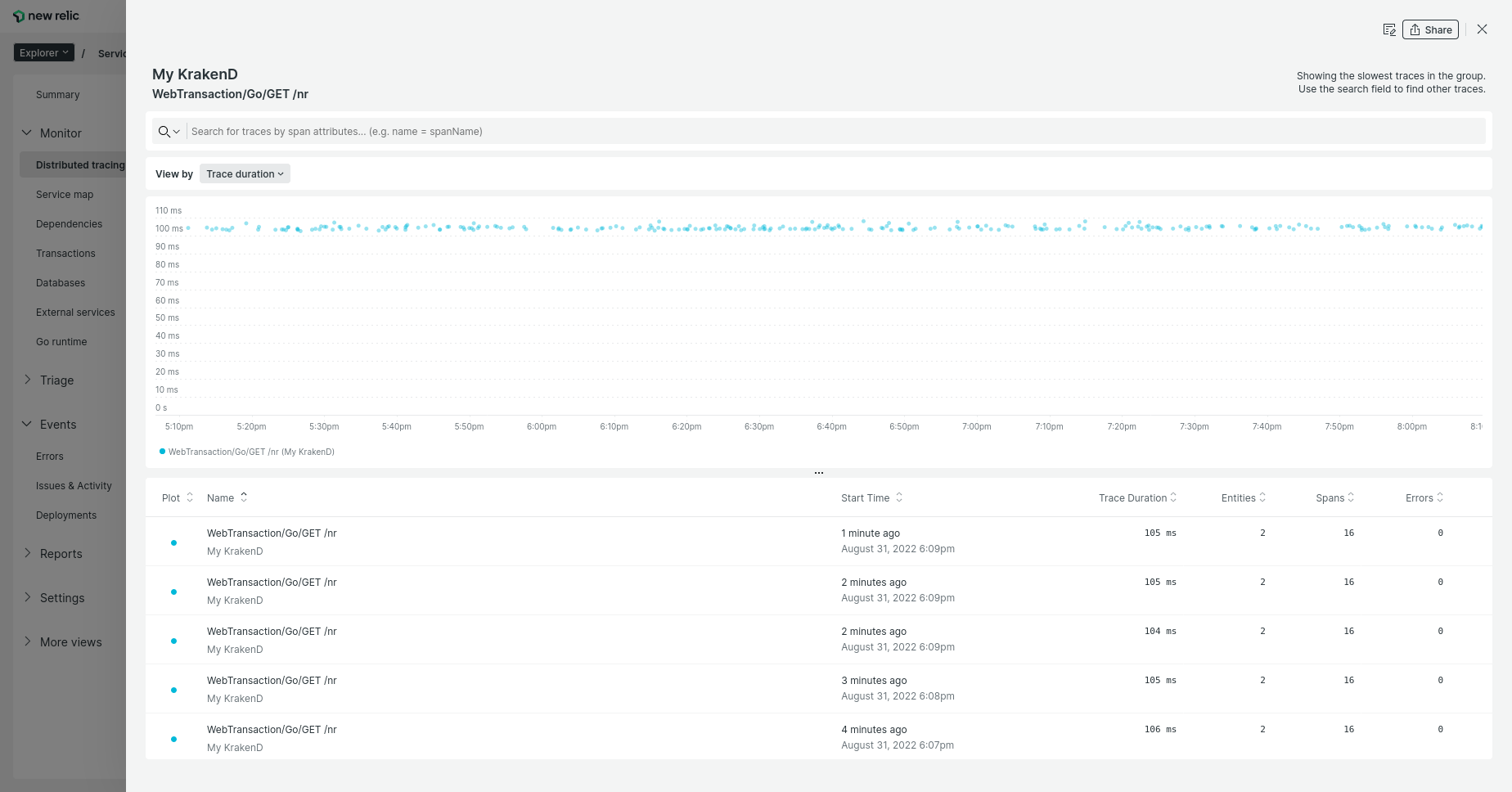Collapse the Monitor section
Screen dimensions: 1512x792
pos(27,133)
